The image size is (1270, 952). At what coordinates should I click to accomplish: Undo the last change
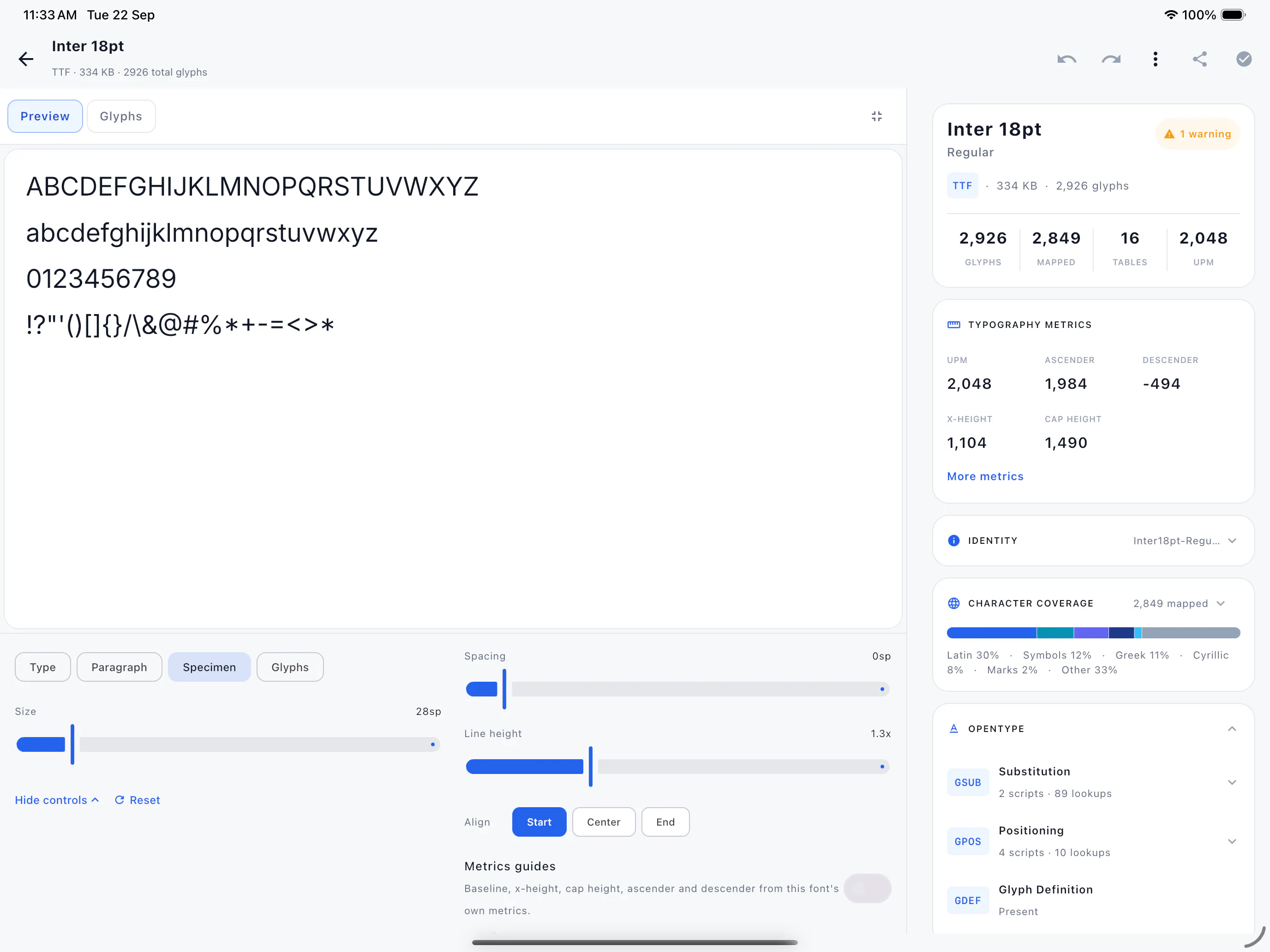(1067, 59)
